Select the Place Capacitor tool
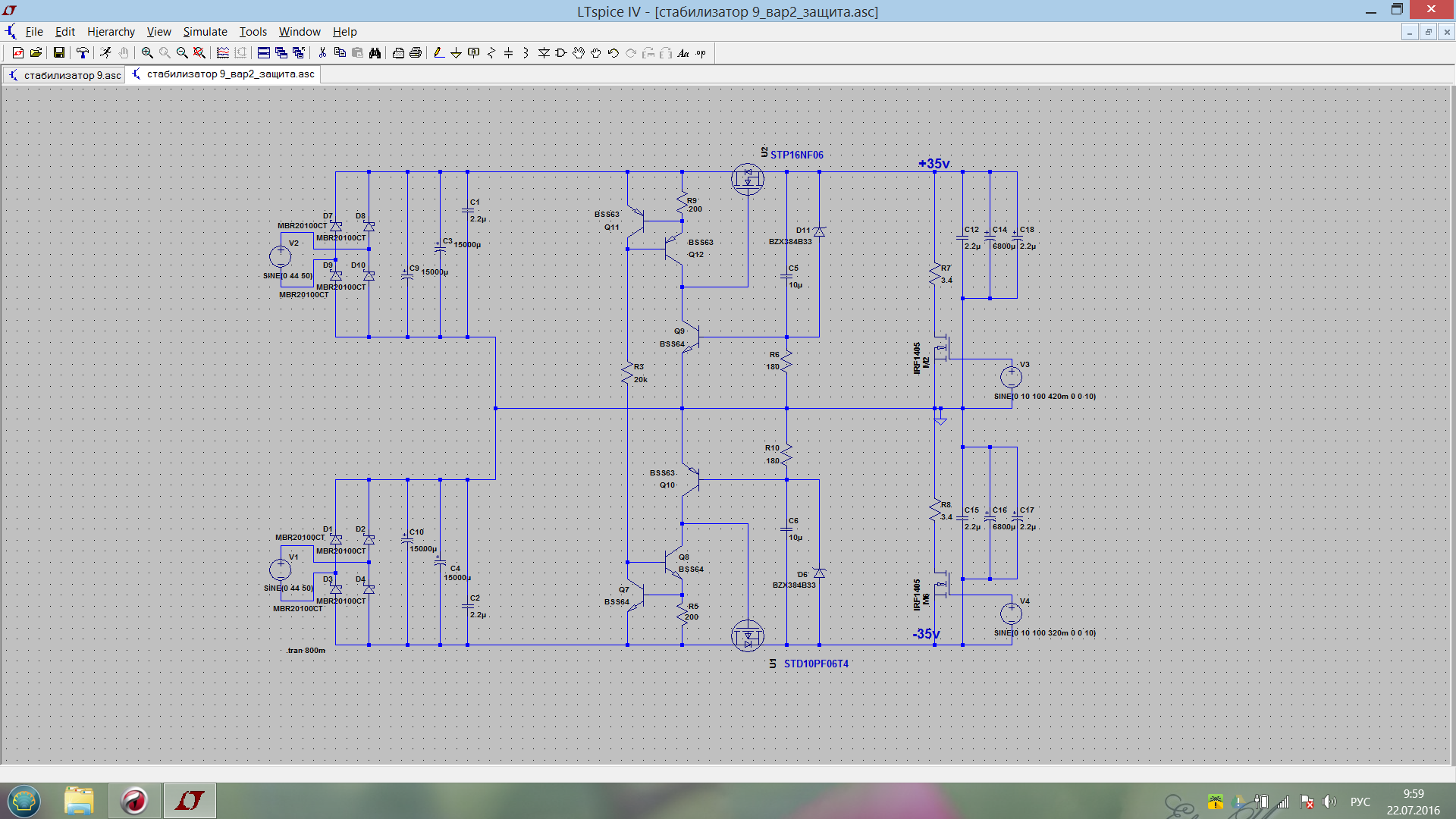The width and height of the screenshot is (1456, 819). coord(509,53)
